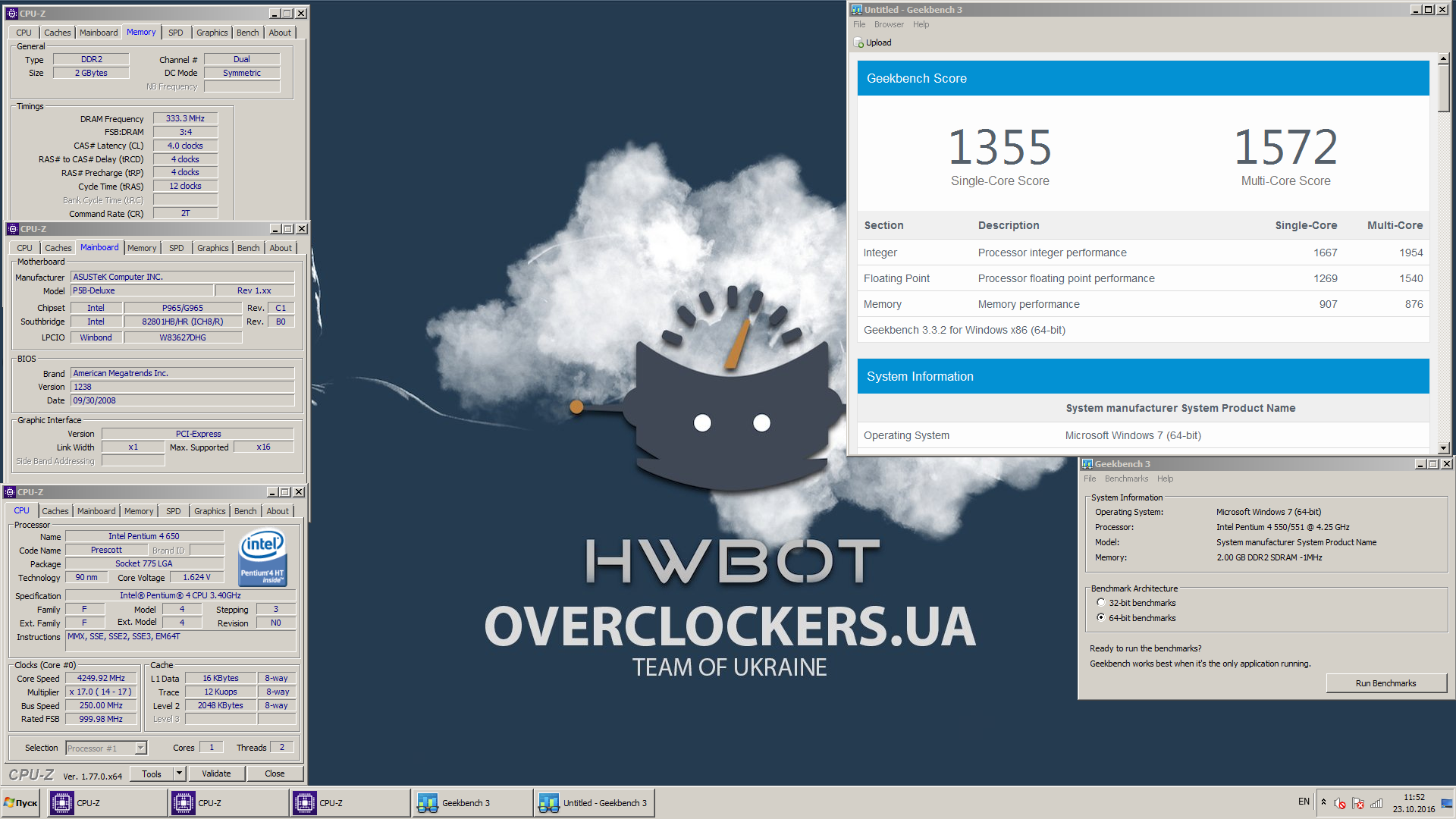Click the Geekbench 3 taskbar button

click(x=472, y=802)
